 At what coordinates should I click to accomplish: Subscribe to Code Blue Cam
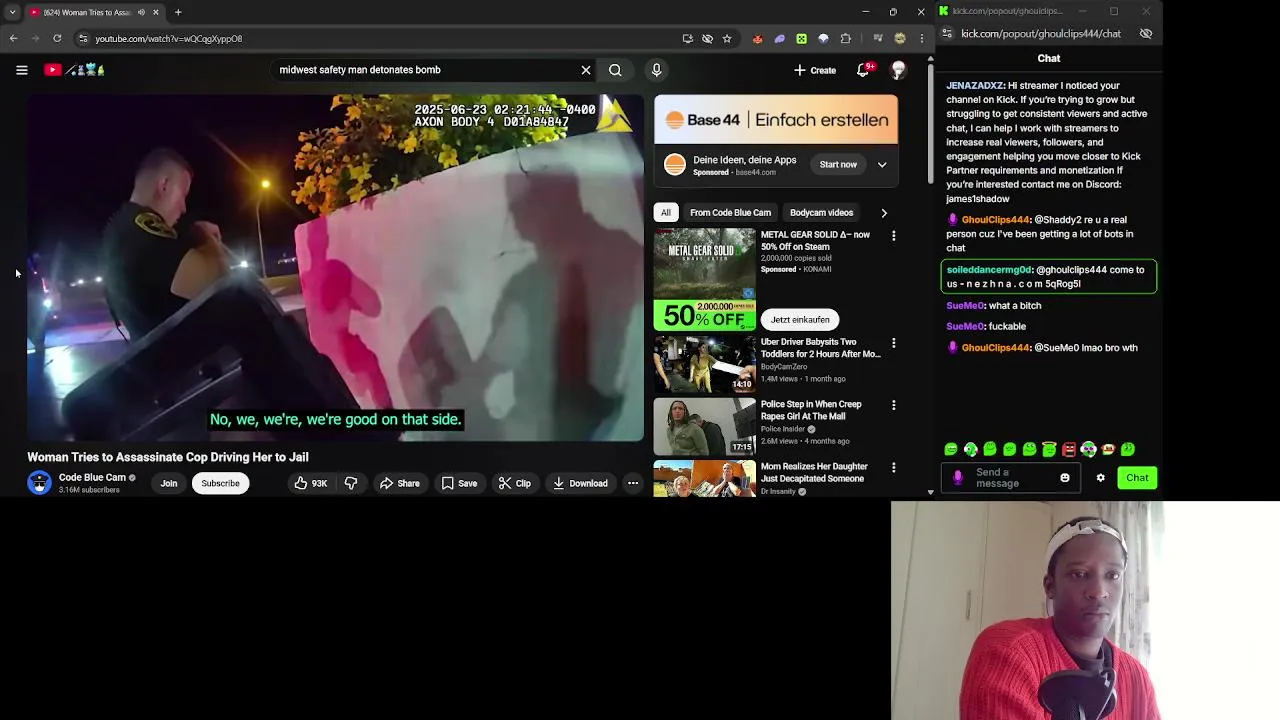point(220,483)
